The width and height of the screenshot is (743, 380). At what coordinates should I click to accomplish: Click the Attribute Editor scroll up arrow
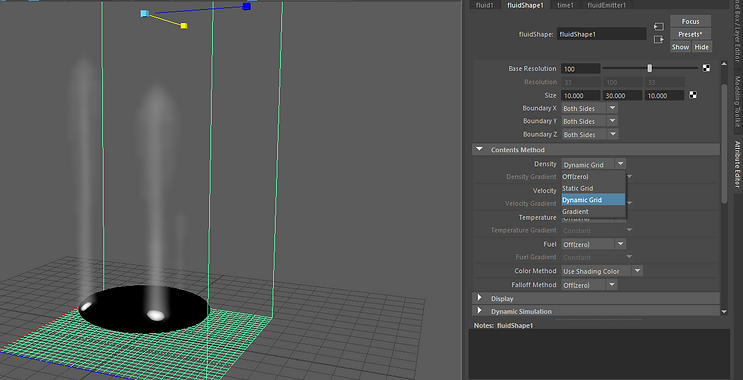pos(724,64)
